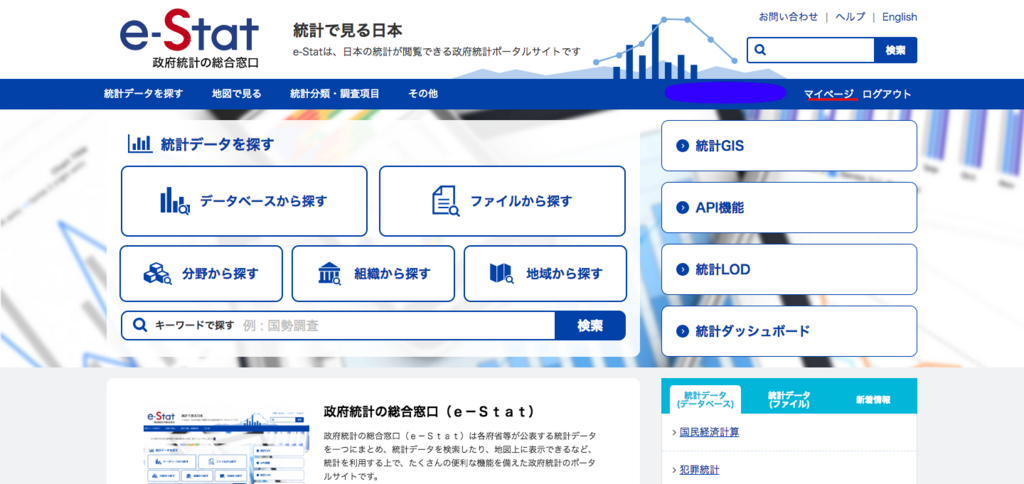Screen dimensions: 1024x484
Task: Open the 統計GIS panel button
Action: tap(789, 146)
